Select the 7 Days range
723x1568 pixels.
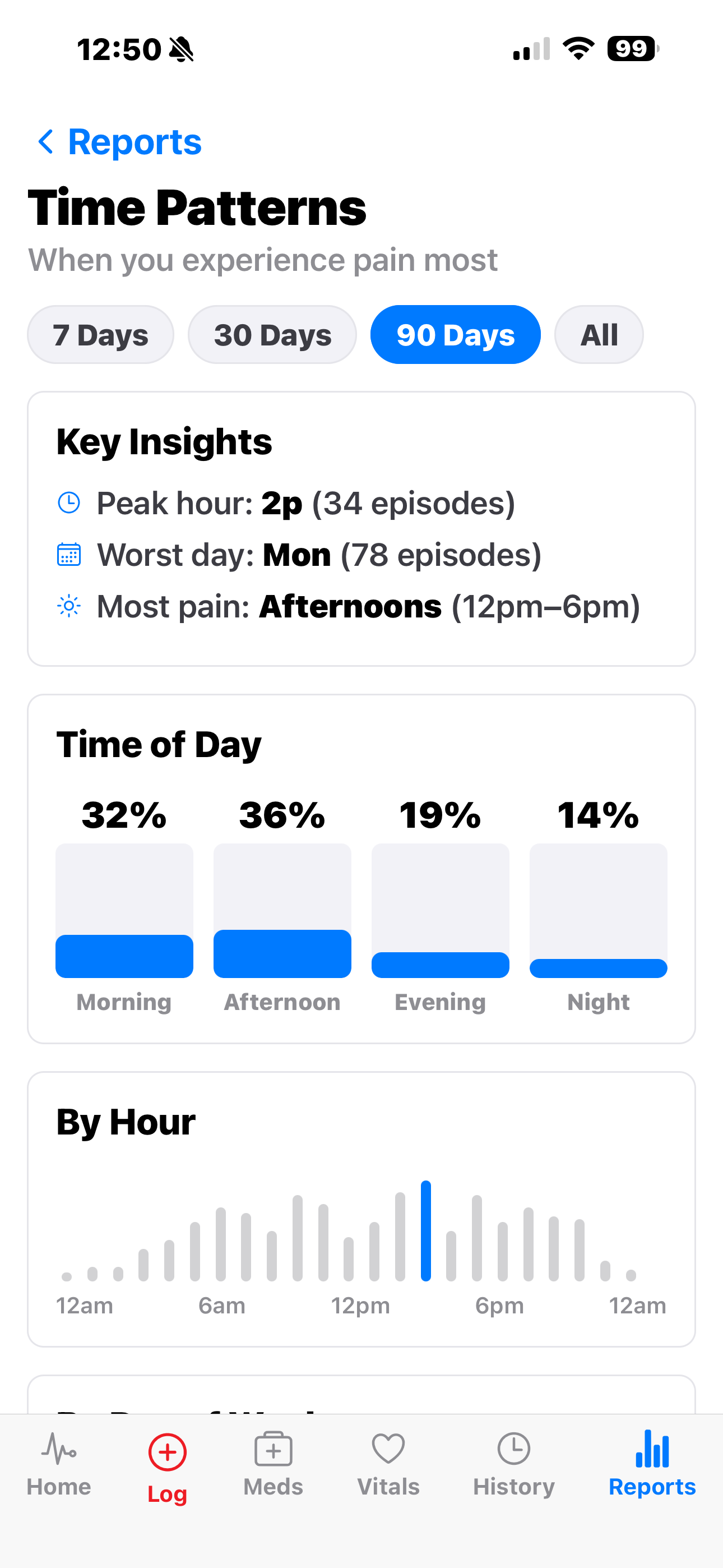click(100, 335)
